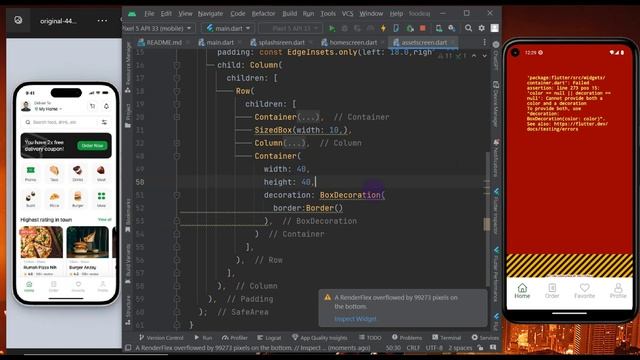Open the main.dart run configuration dropdown

coord(228,28)
